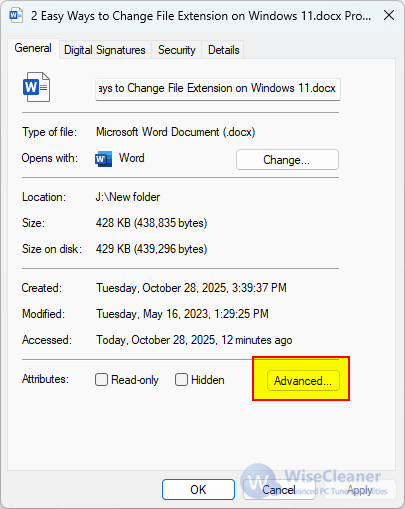
Task: Click the size value '428 KB (438,835 bytes)'
Action: tap(151, 223)
